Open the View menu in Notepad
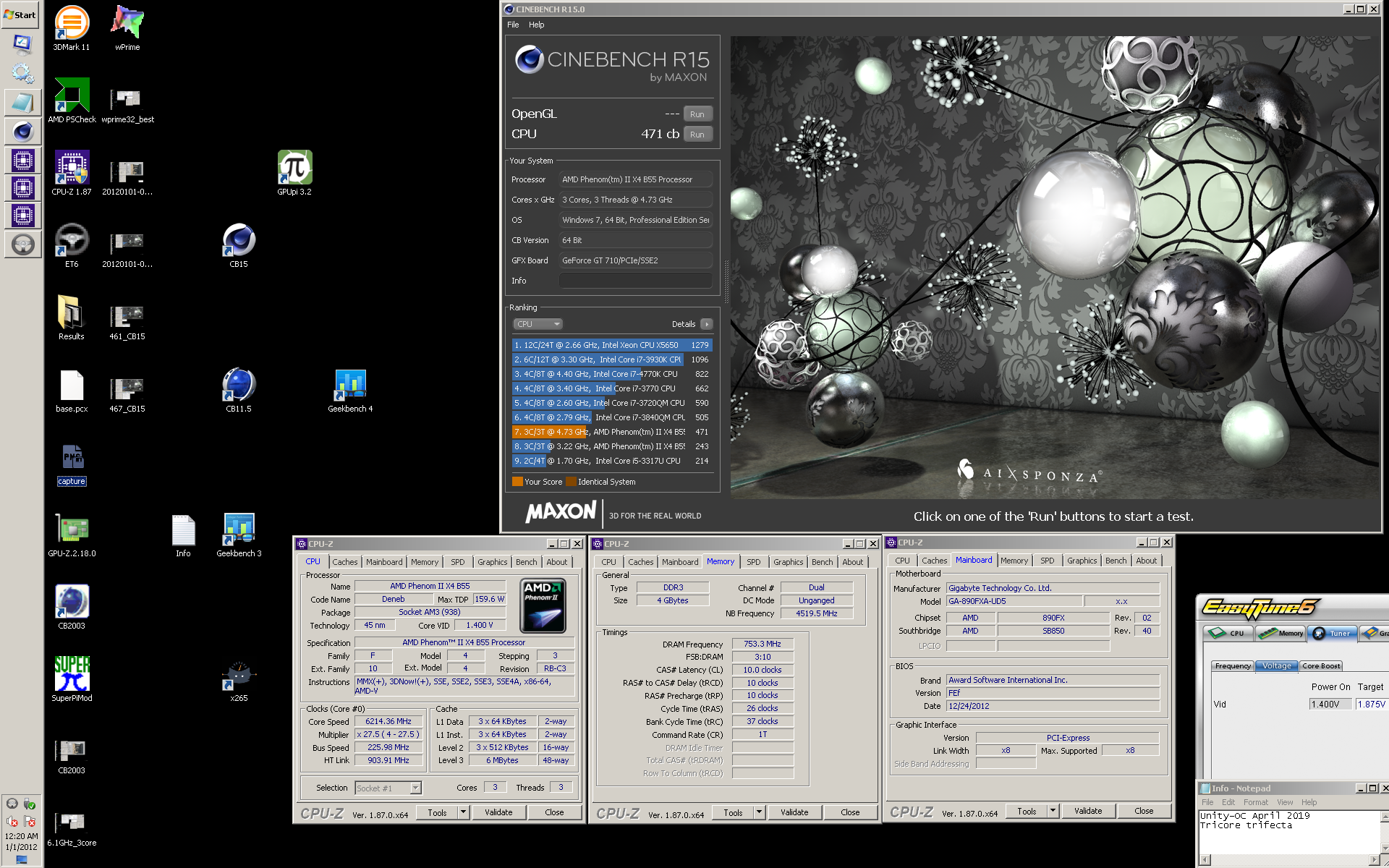Image resolution: width=1389 pixels, height=868 pixels. [x=1285, y=802]
